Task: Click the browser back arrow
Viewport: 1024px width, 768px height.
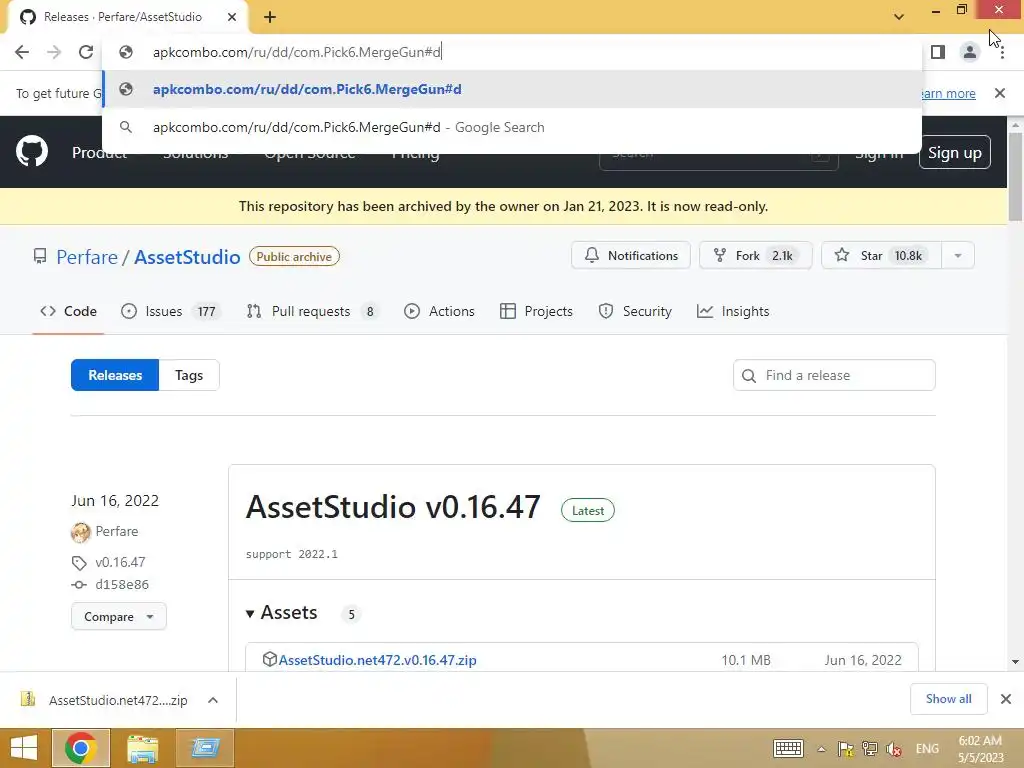Action: (x=22, y=52)
